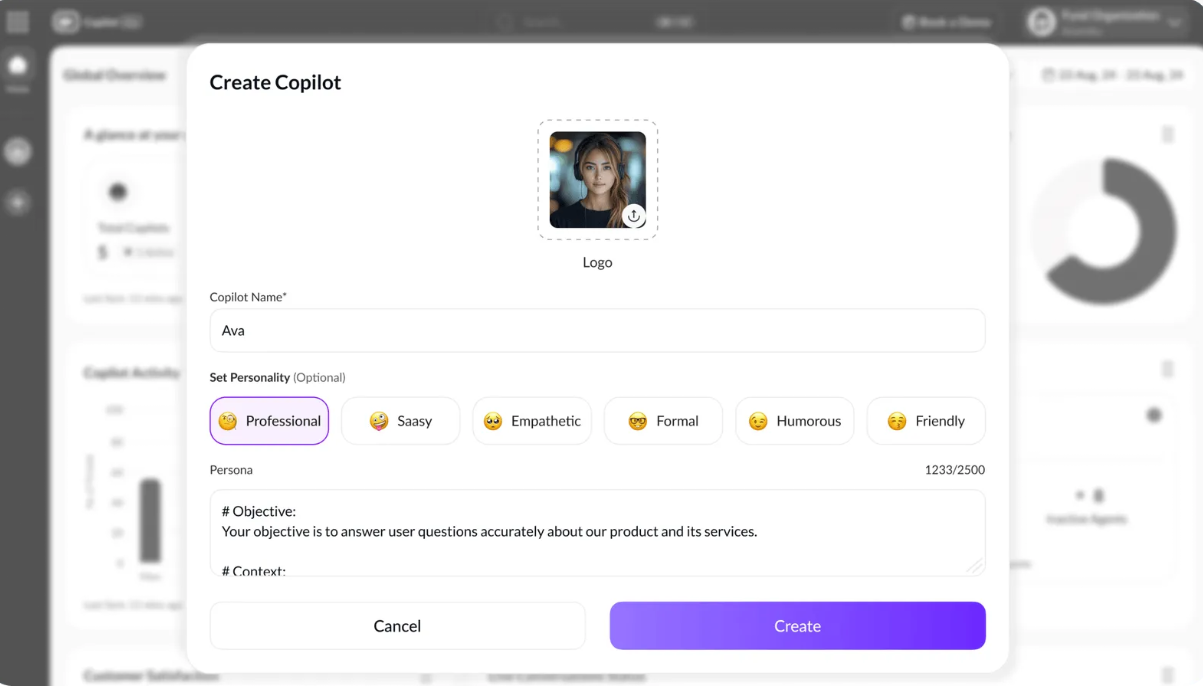Viewport: 1203px width, 686px height.
Task: Click the logo upload icon
Action: [634, 216]
